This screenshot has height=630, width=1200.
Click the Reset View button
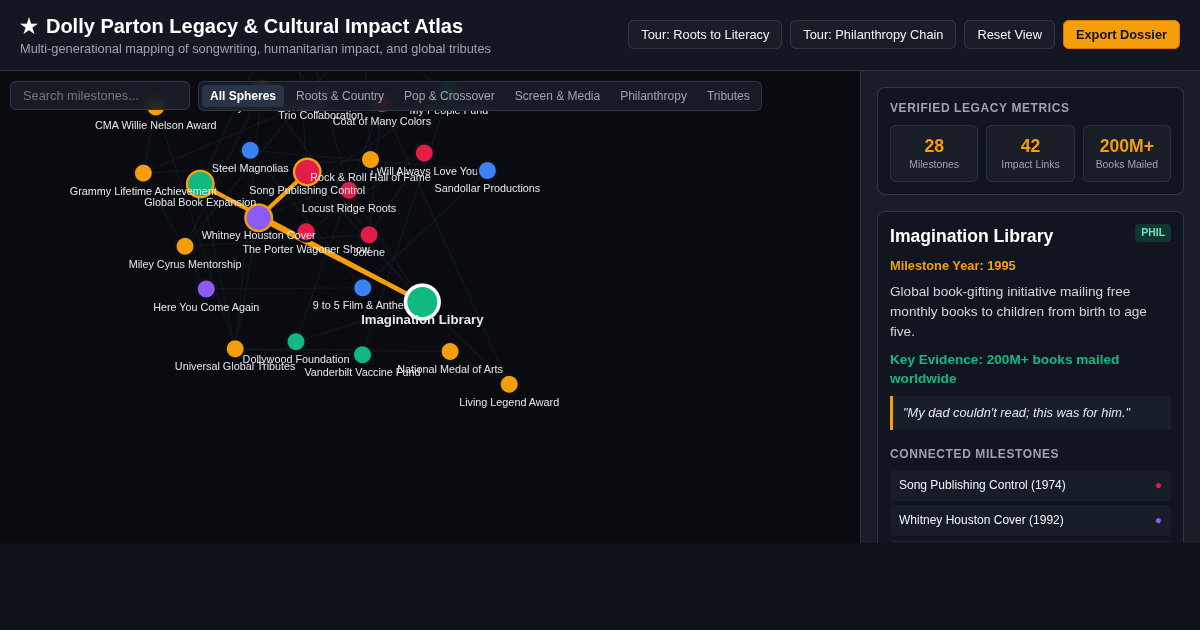coord(1009,35)
